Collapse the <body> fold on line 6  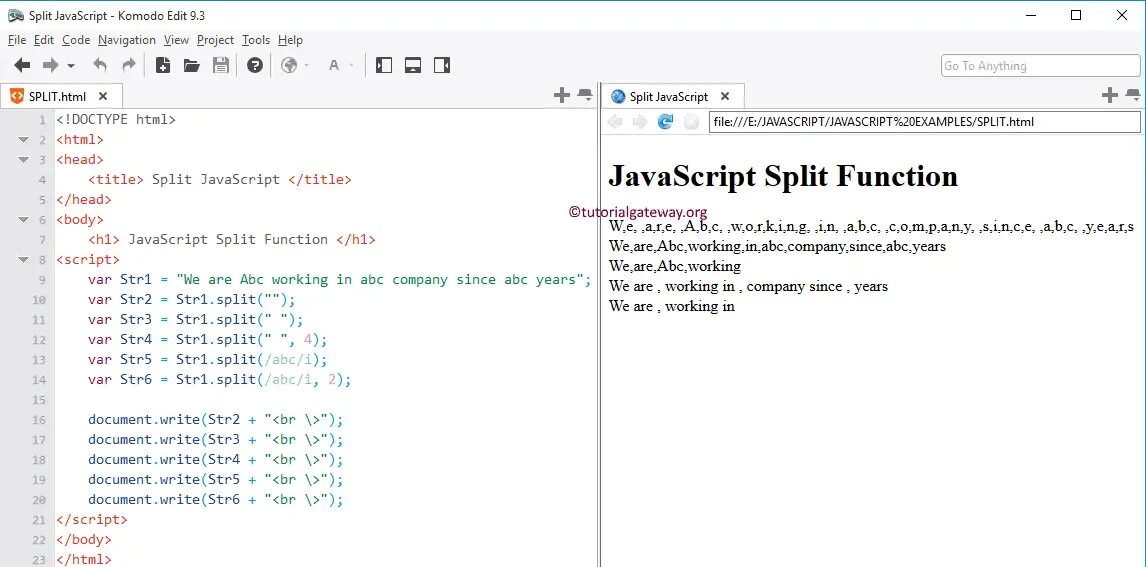[23, 219]
